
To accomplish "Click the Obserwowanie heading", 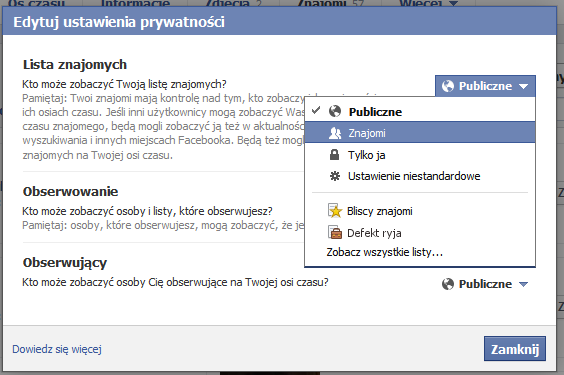I will click(x=70, y=191).
